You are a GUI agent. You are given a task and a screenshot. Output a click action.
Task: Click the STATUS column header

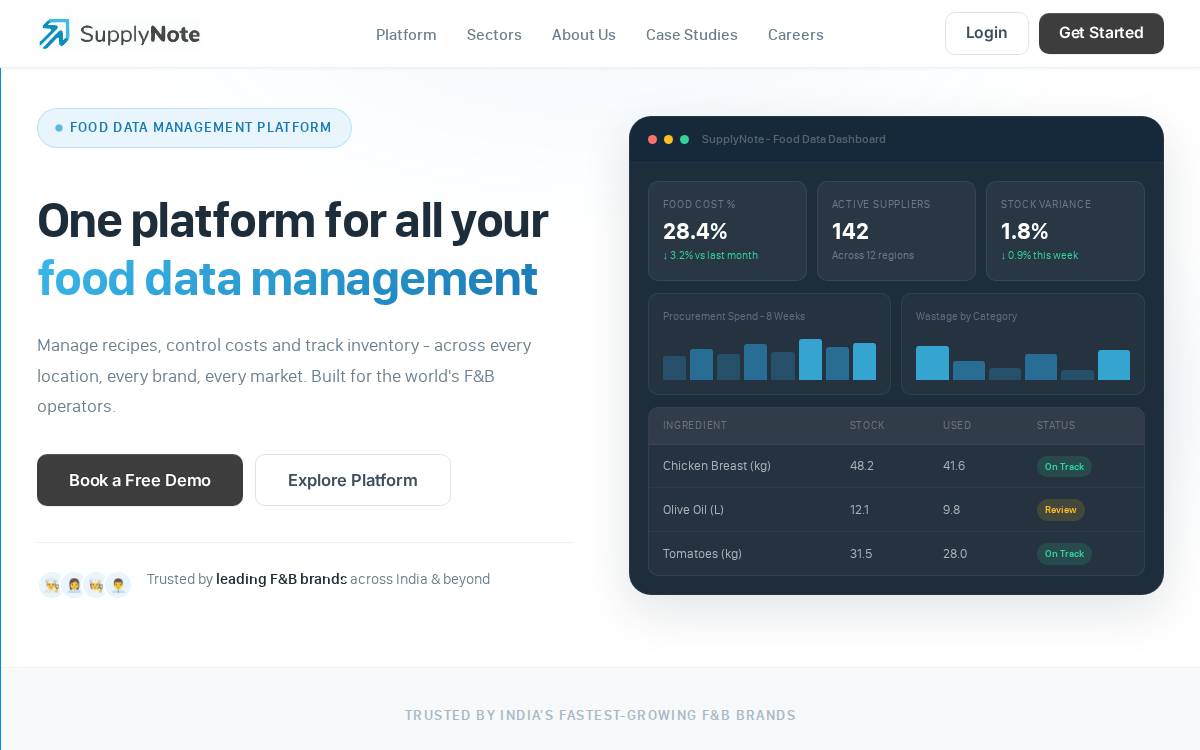coord(1056,425)
